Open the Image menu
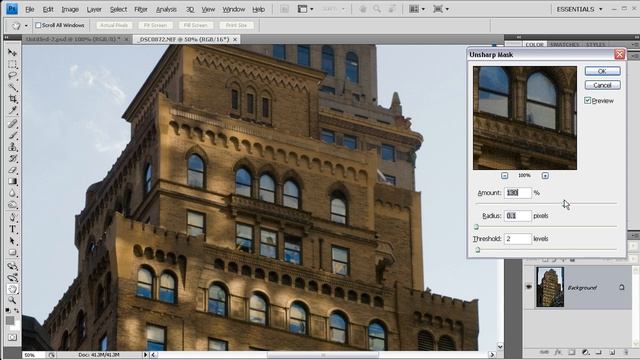This screenshot has height=360, width=640. pos(70,9)
